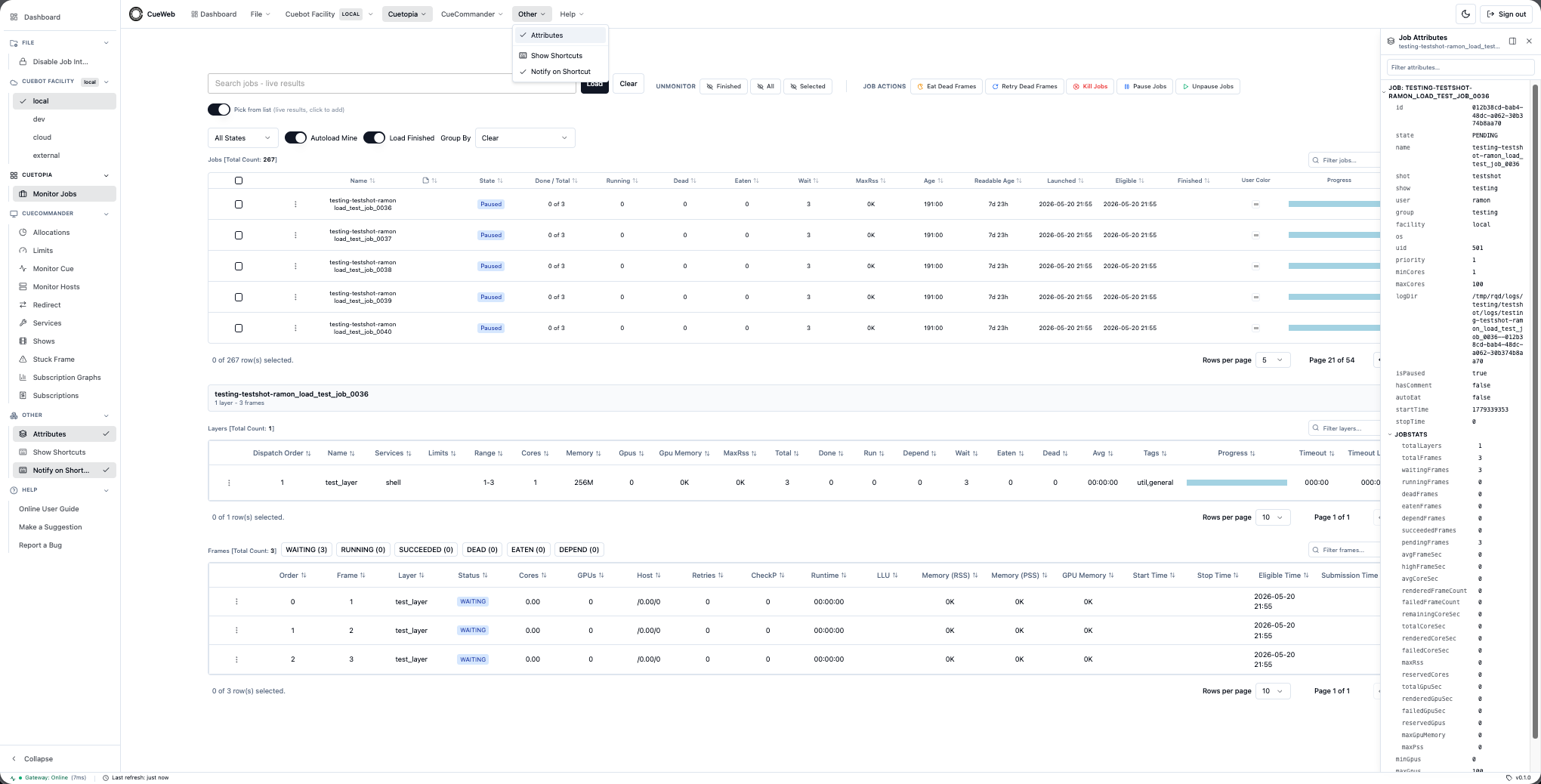
Task: Select all jobs with header checkbox
Action: coord(239,181)
